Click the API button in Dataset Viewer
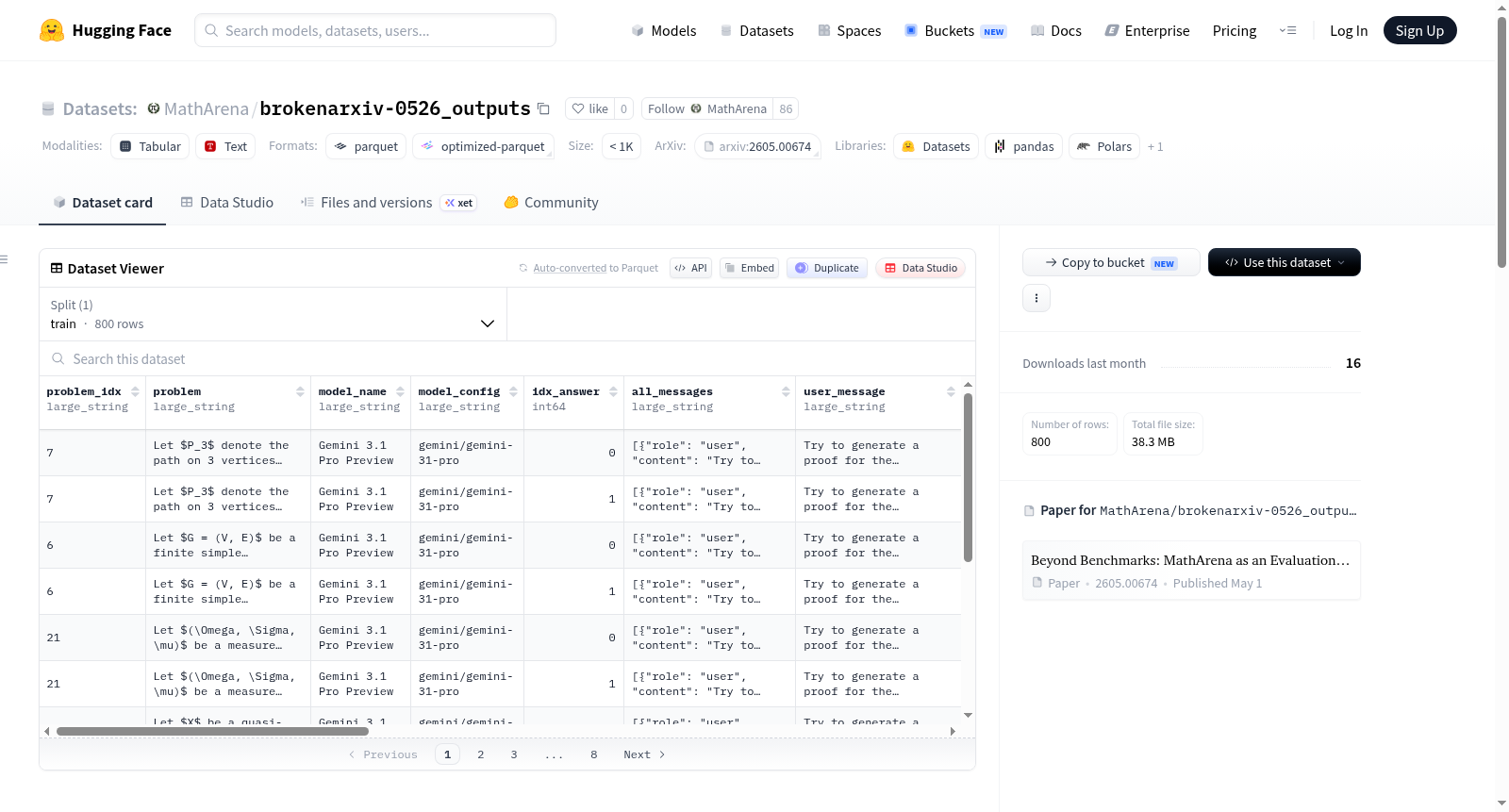Screen dimensions: 1509x812 tap(690, 268)
